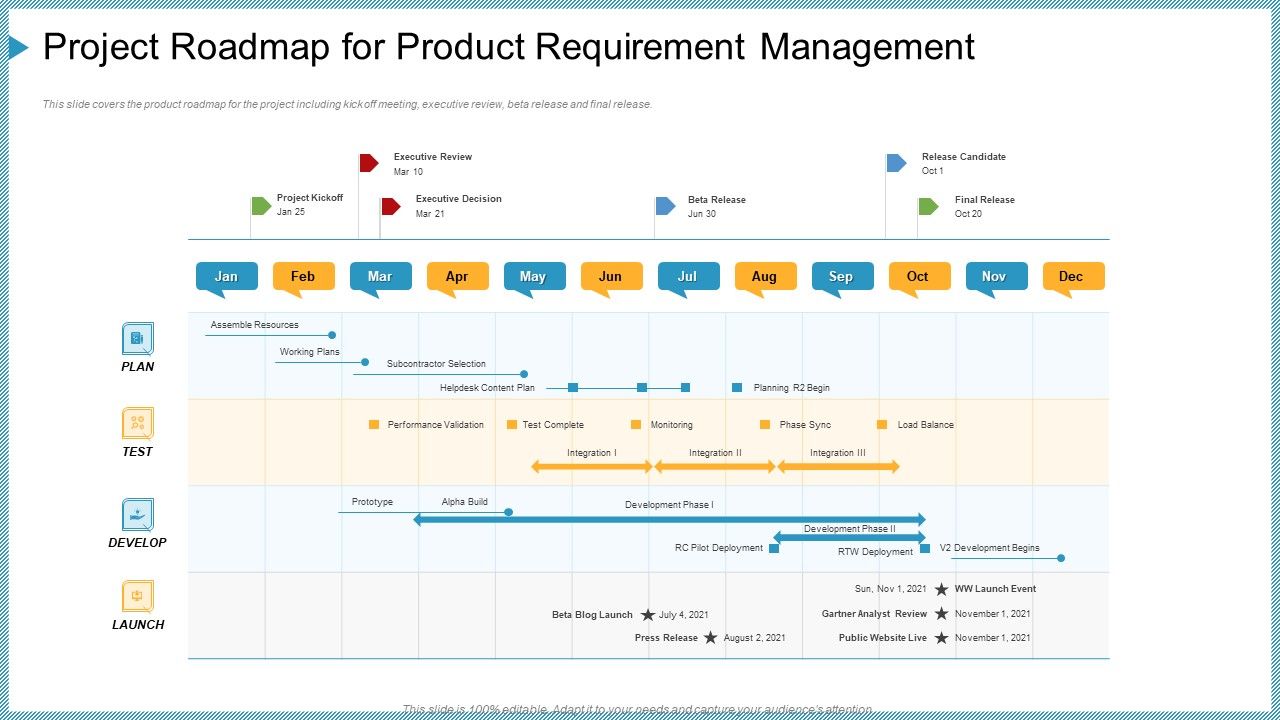Click the star beside Public Website Live
Screen dimensions: 1280x720
(941, 638)
